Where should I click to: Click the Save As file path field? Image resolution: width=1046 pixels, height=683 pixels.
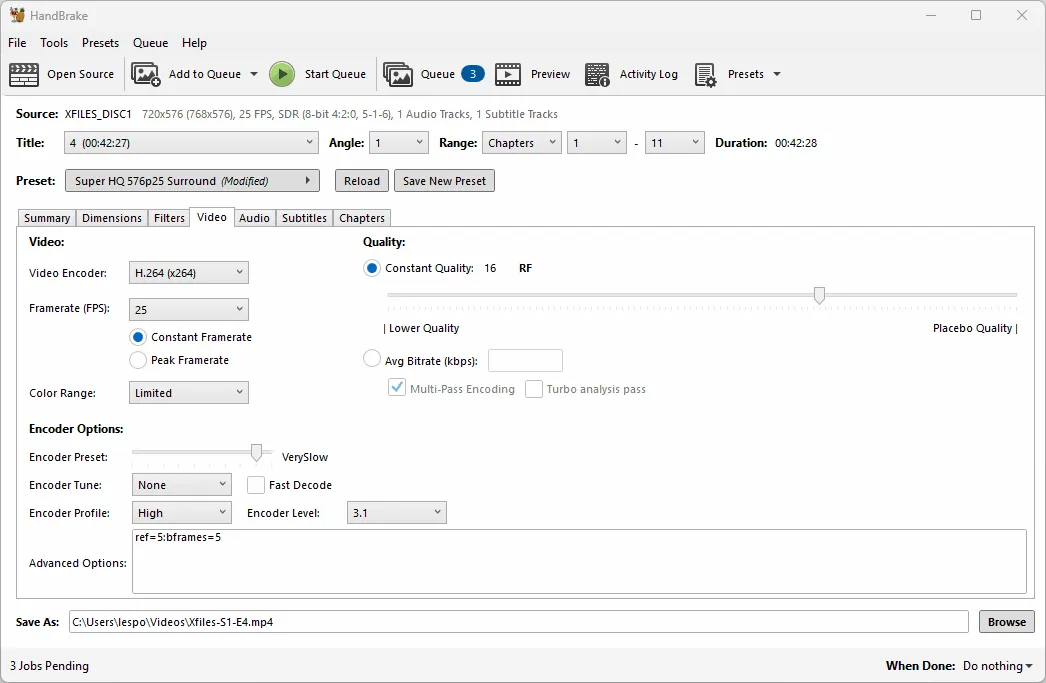(518, 622)
